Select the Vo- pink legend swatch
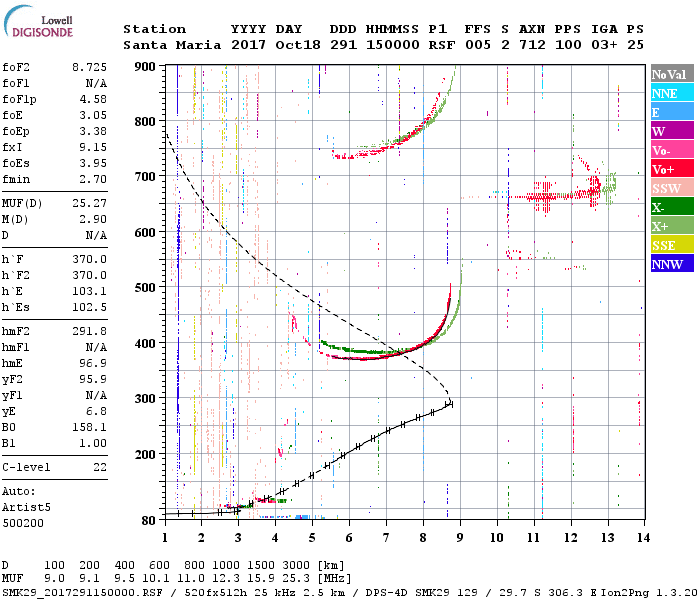This screenshot has height=600, width=700. [x=672, y=150]
